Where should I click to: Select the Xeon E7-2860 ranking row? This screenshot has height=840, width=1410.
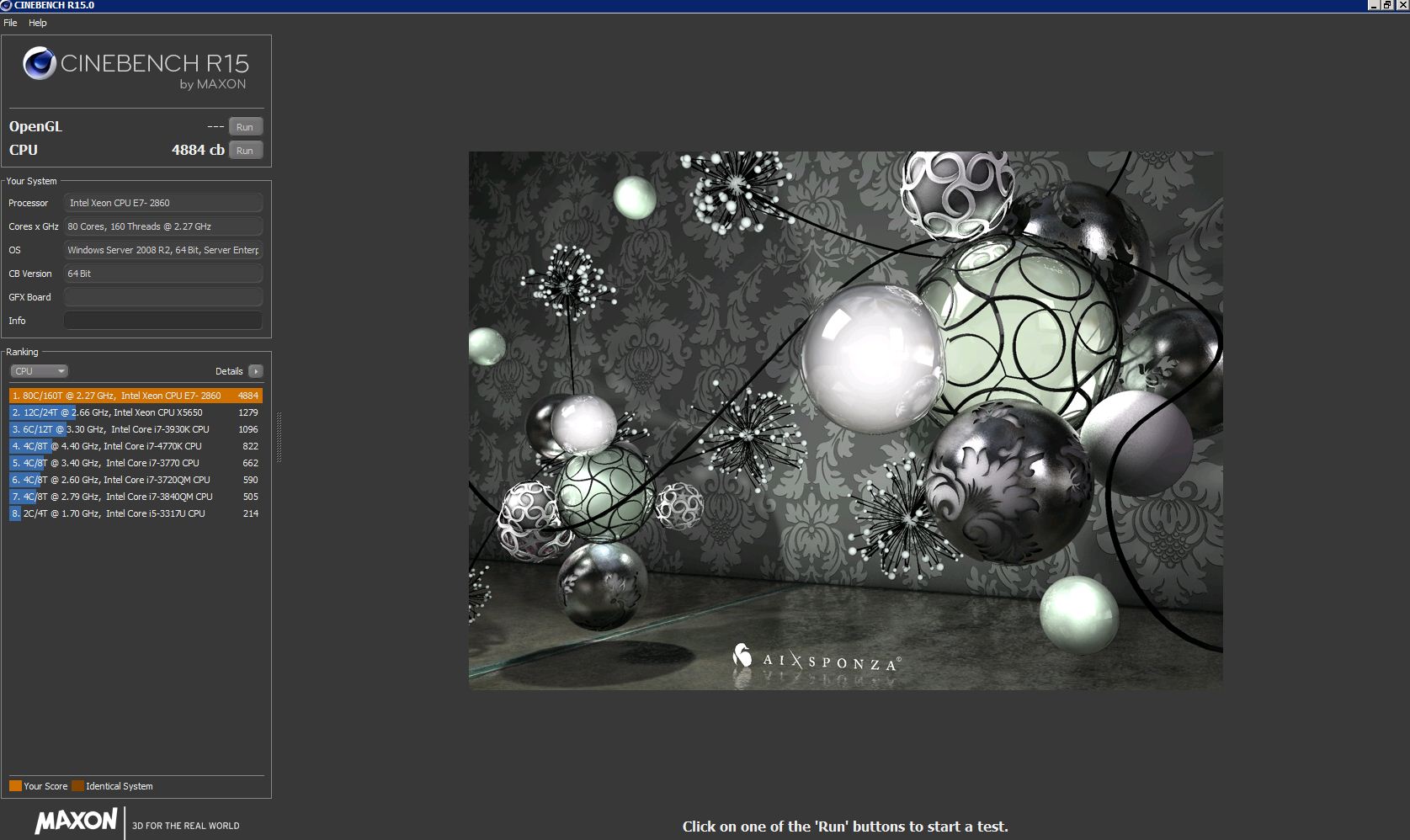tap(136, 396)
